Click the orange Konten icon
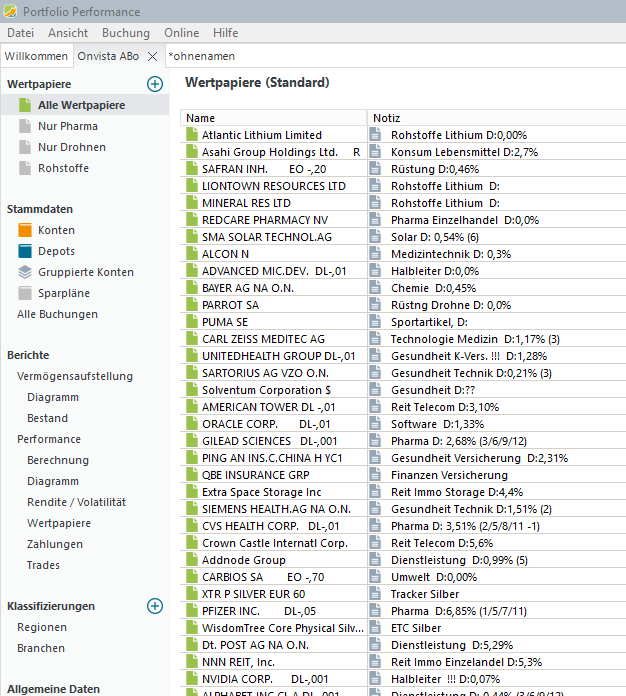 tap(25, 230)
